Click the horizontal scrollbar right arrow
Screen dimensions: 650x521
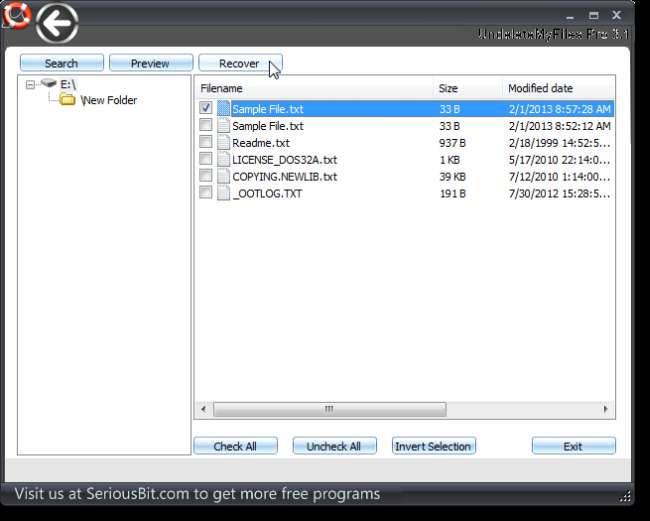click(x=605, y=409)
